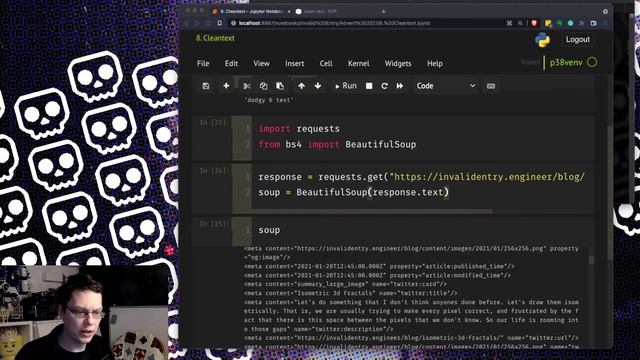Click the browser bookmark icon
Viewport: 640px width, 360px height.
tap(220, 23)
